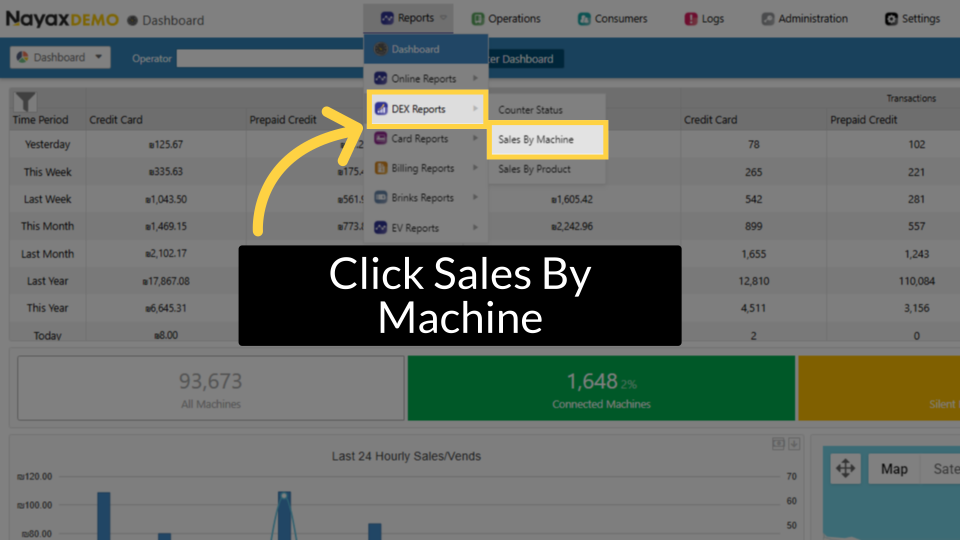
Task: Click the chart expand icon
Action: 778,444
